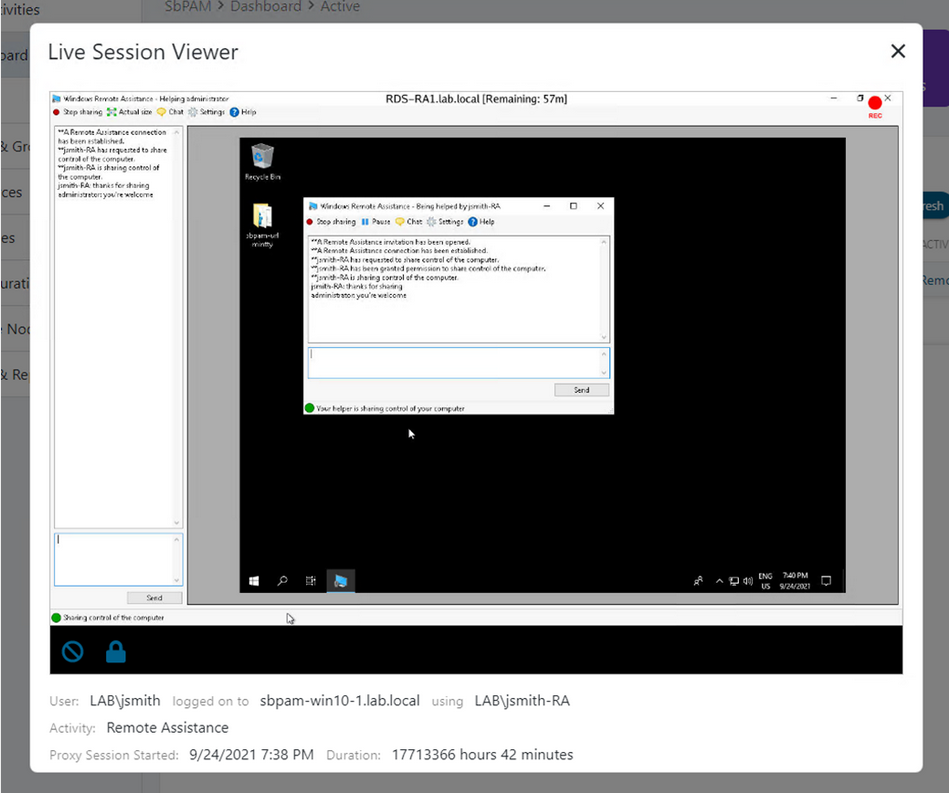949x793 pixels.
Task: Open the Recycle Bin desktop icon
Action: coord(262,160)
